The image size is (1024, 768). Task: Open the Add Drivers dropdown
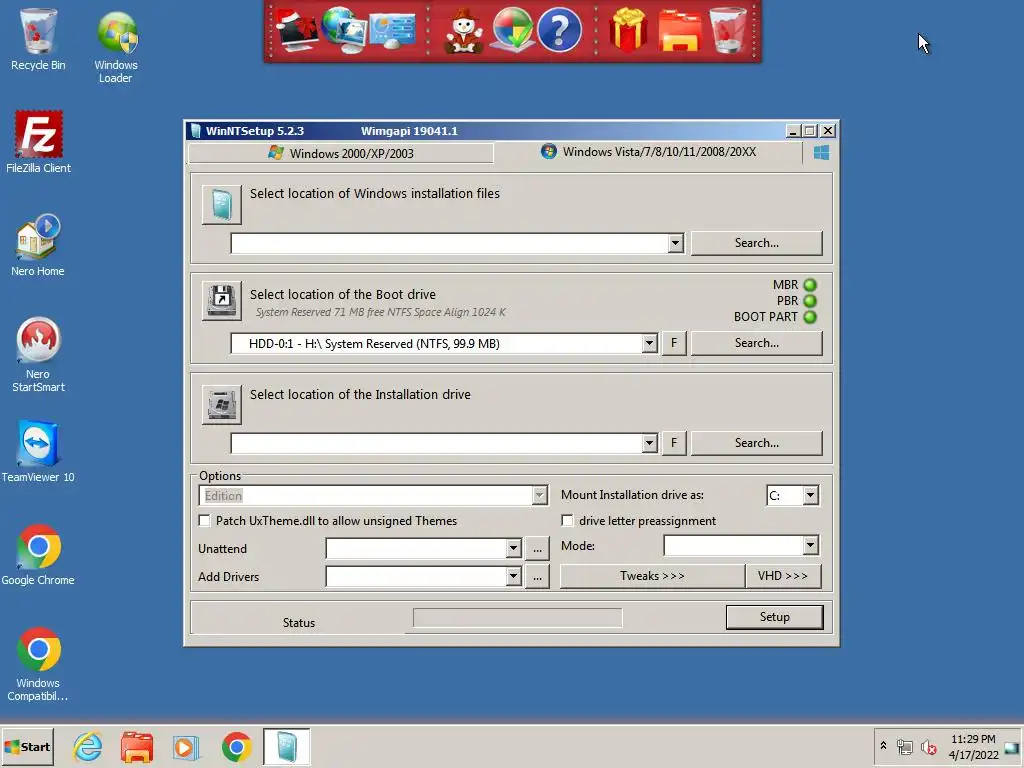click(x=513, y=577)
